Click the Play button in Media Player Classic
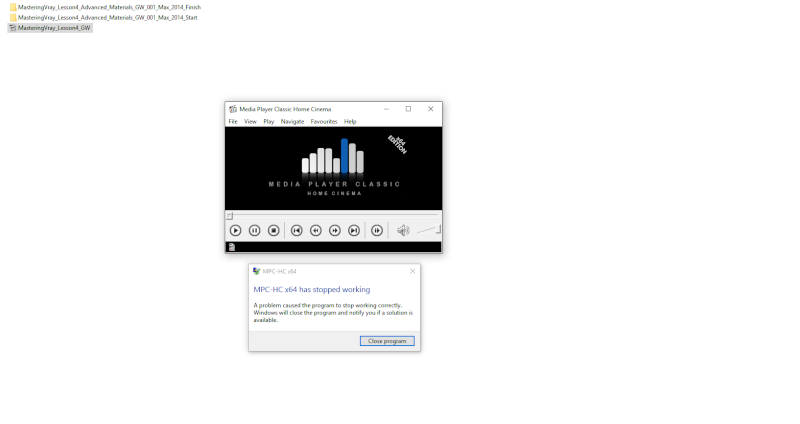Viewport: 800px width, 424px height. (235, 231)
